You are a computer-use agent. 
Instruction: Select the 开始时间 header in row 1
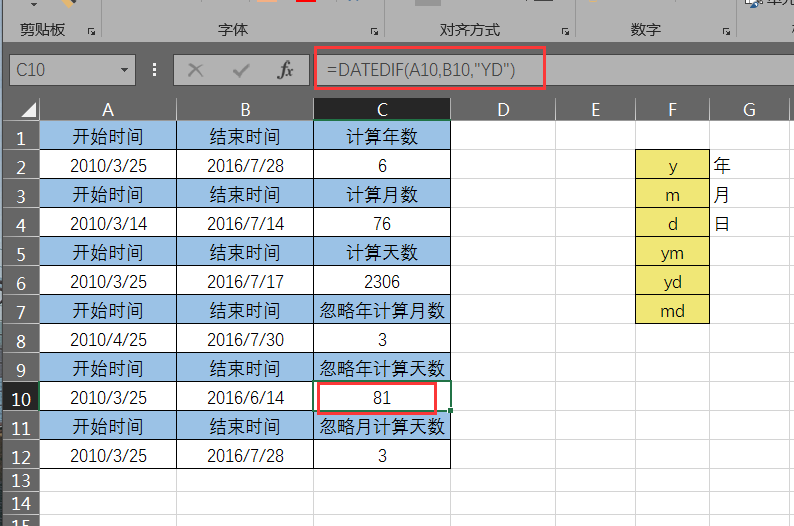108,136
